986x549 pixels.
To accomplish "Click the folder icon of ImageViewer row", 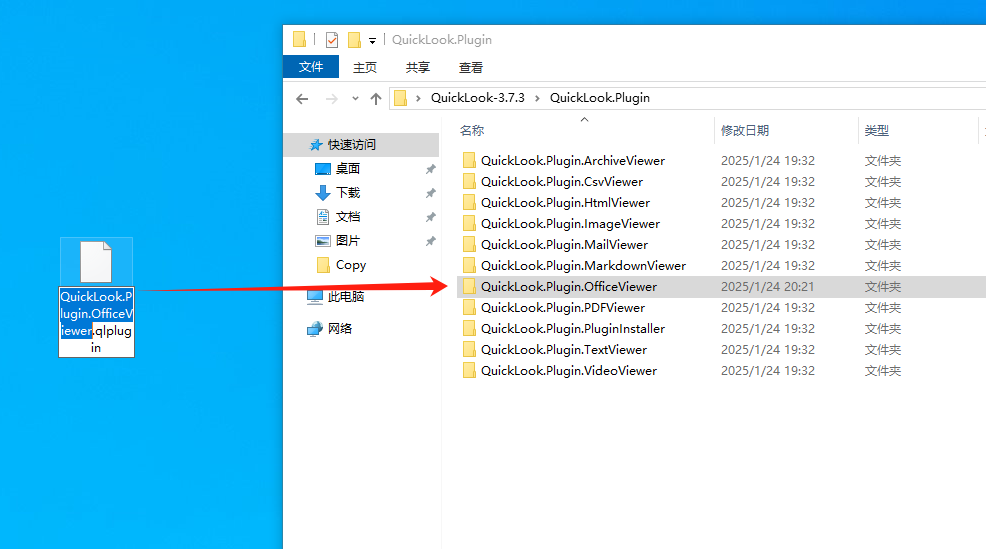I will tap(469, 224).
